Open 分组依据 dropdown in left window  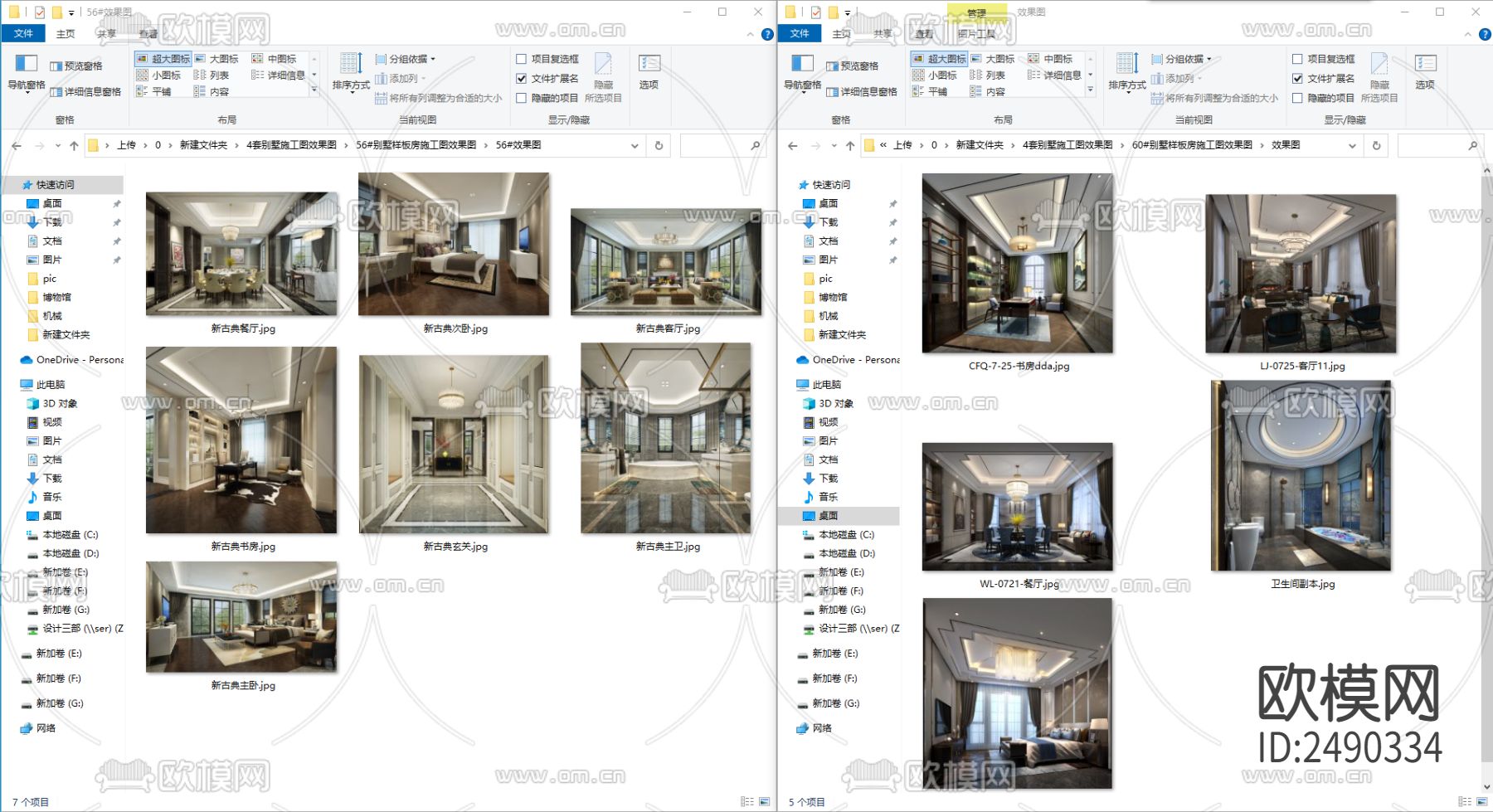tap(406, 59)
